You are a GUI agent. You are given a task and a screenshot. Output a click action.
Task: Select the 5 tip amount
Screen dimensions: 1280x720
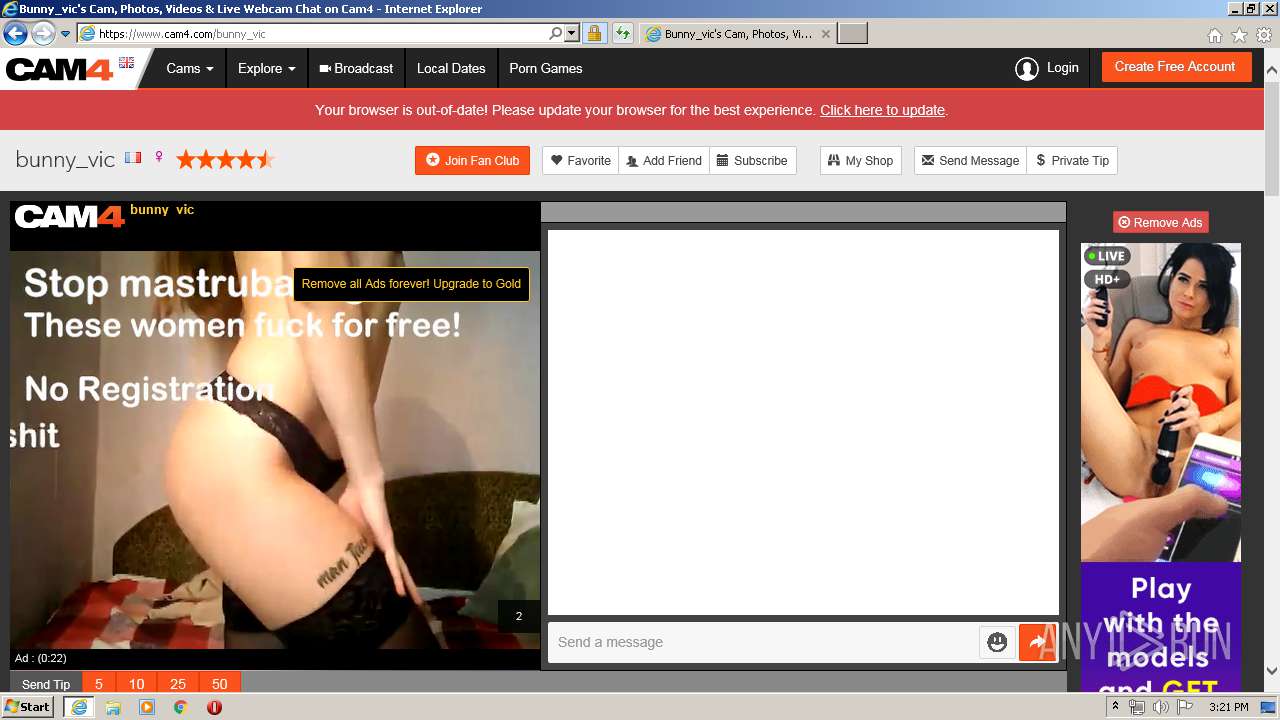click(x=99, y=684)
